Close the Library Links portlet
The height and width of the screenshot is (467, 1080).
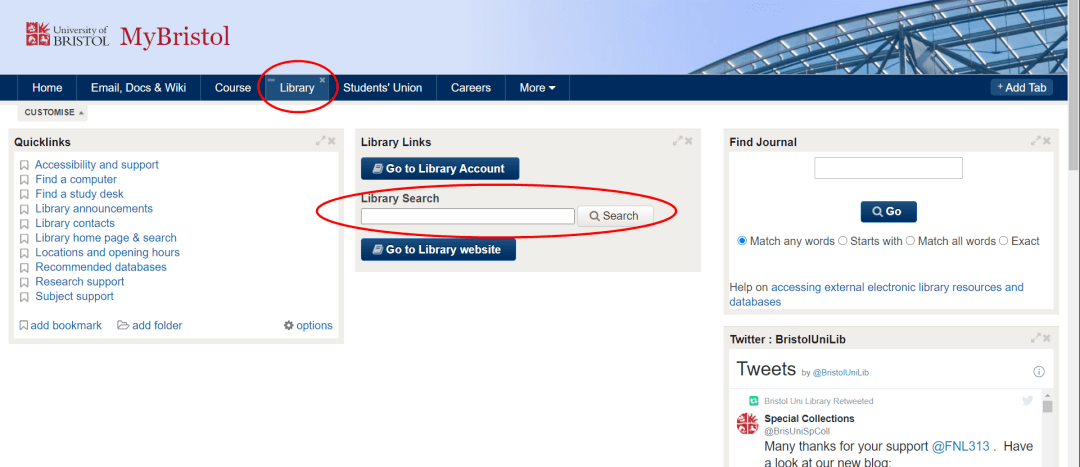[x=689, y=141]
